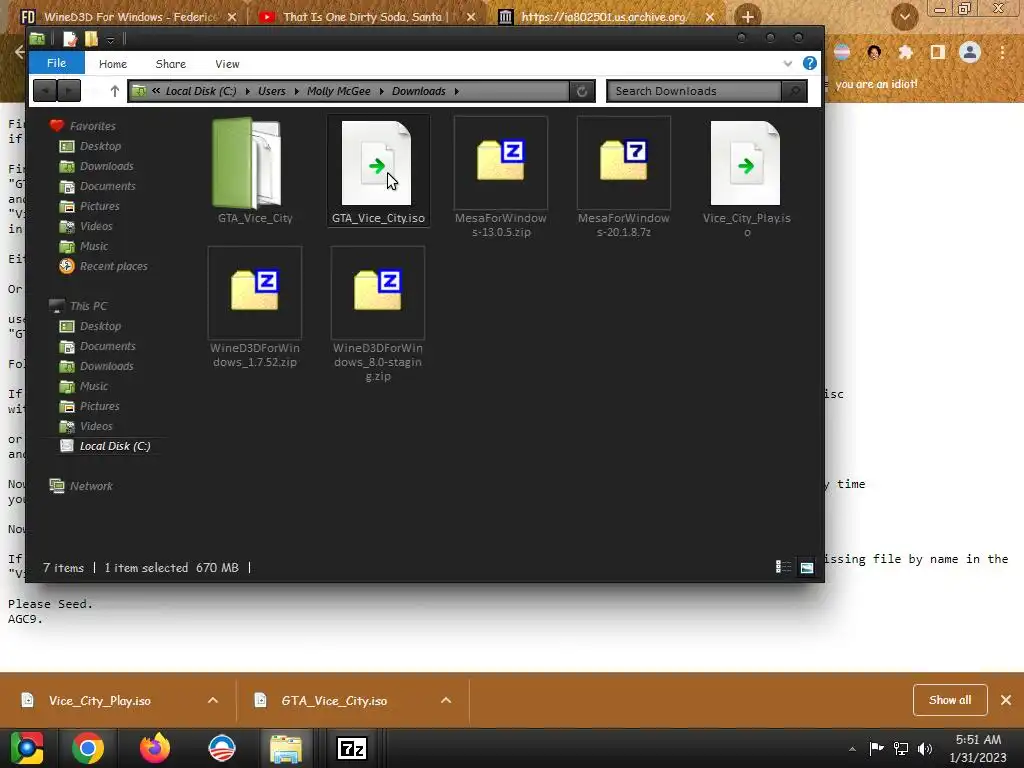
Task: Click the Explorer Help question mark icon
Action: point(809,63)
